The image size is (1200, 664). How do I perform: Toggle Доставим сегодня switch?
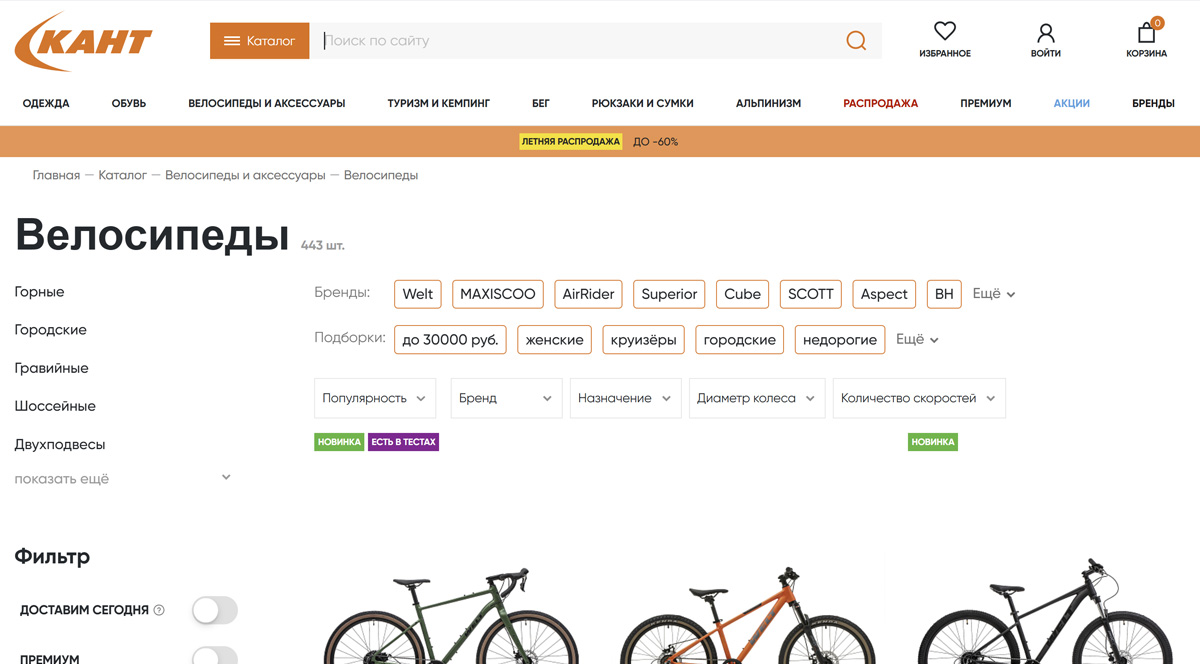click(215, 610)
